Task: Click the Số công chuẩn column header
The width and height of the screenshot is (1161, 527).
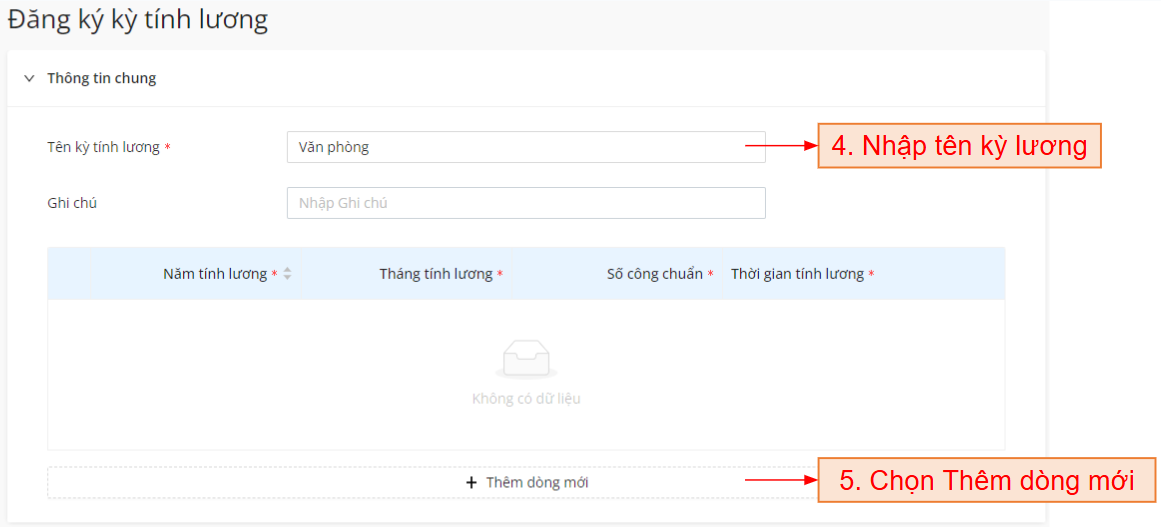Action: [x=654, y=274]
